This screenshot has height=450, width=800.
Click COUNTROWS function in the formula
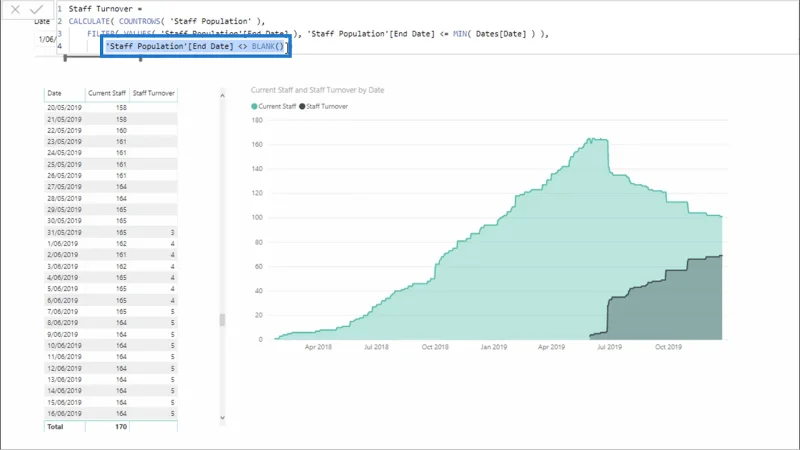point(139,21)
